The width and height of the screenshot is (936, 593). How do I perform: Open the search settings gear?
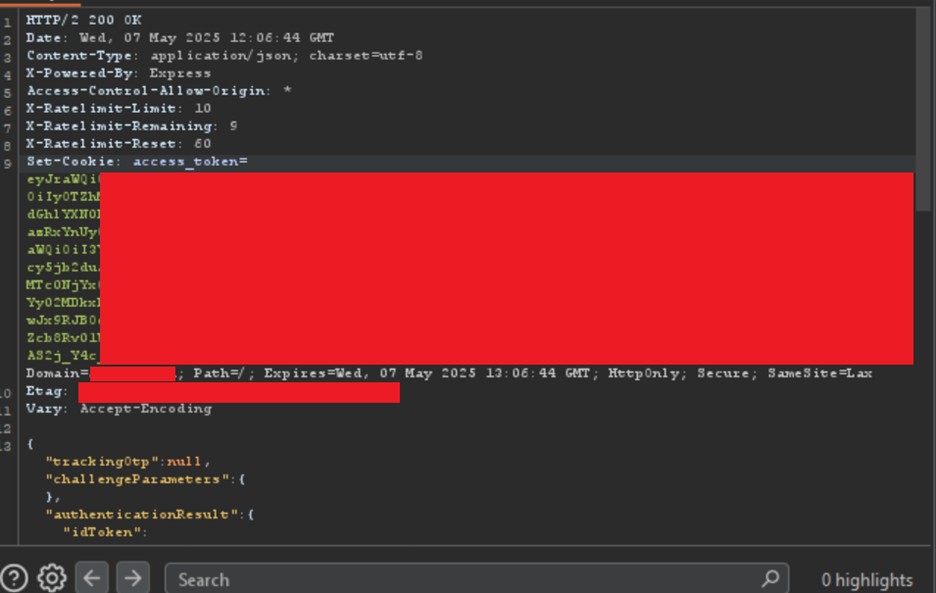point(52,578)
